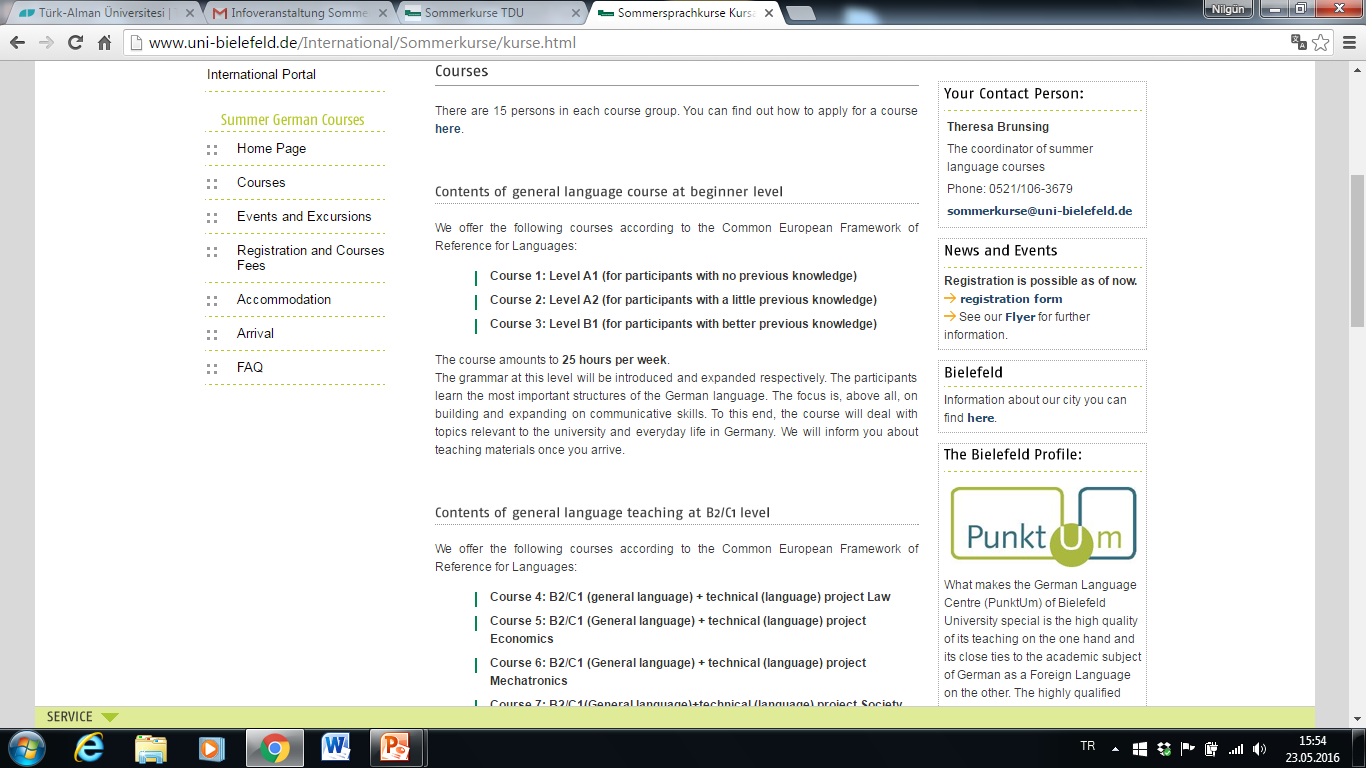The width and height of the screenshot is (1366, 768).
Task: Click 'here' link in Bielefeld box
Action: point(981,418)
